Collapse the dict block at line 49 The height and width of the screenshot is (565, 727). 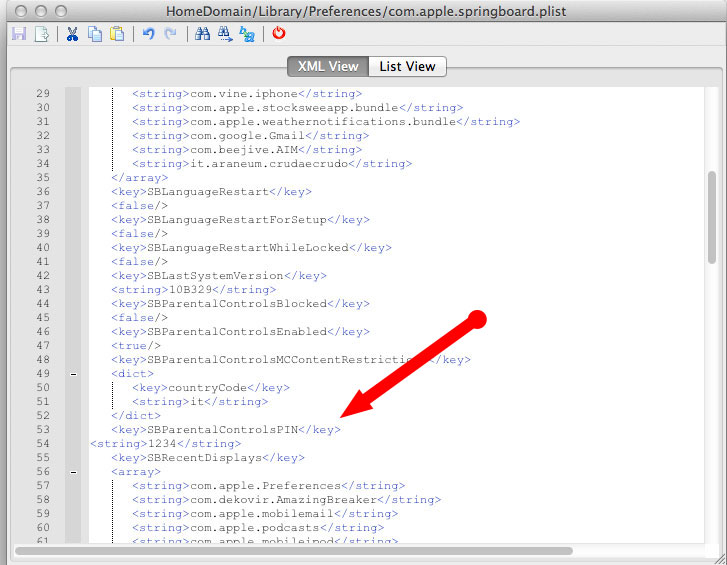click(x=73, y=374)
